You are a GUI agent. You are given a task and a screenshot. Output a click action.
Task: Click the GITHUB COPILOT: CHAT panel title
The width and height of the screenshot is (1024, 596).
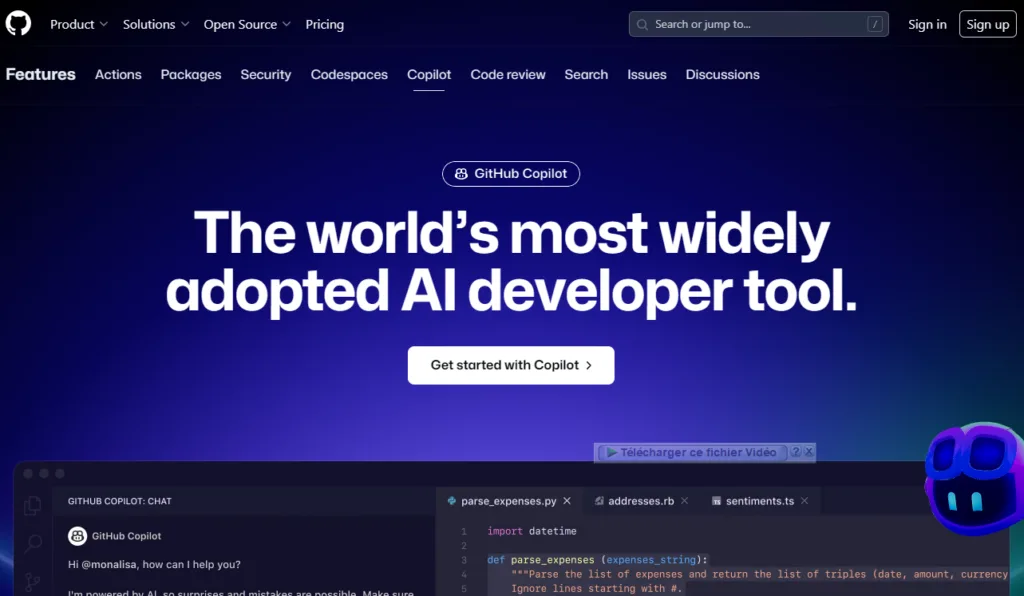tap(120, 501)
